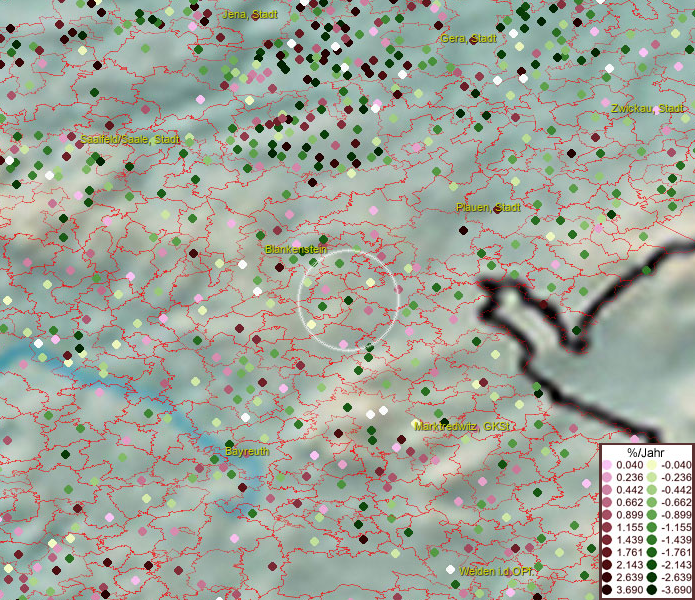Select the Blankenstein place label

point(297,249)
